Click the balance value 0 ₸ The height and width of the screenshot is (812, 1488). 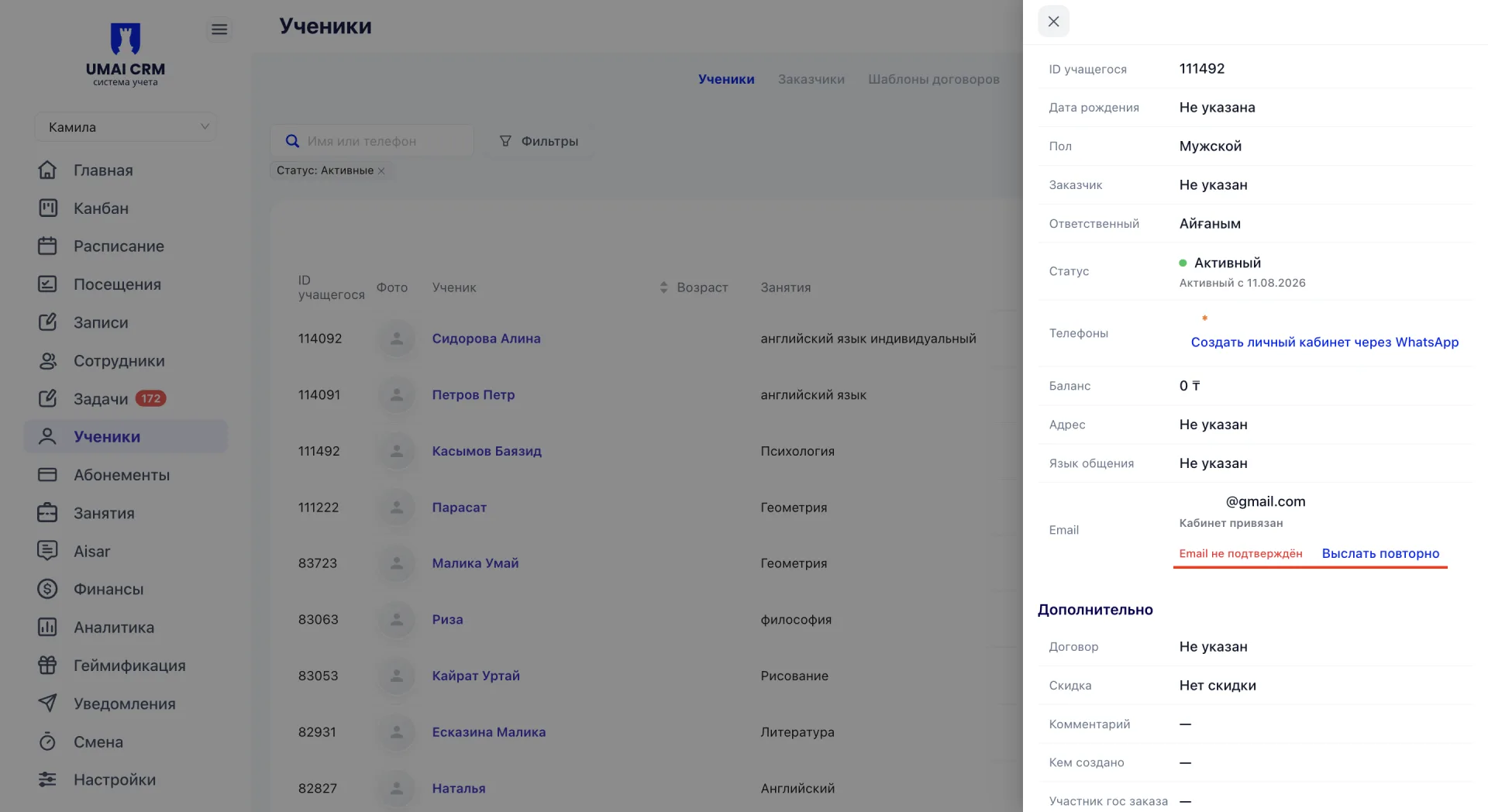pyautogui.click(x=1190, y=385)
